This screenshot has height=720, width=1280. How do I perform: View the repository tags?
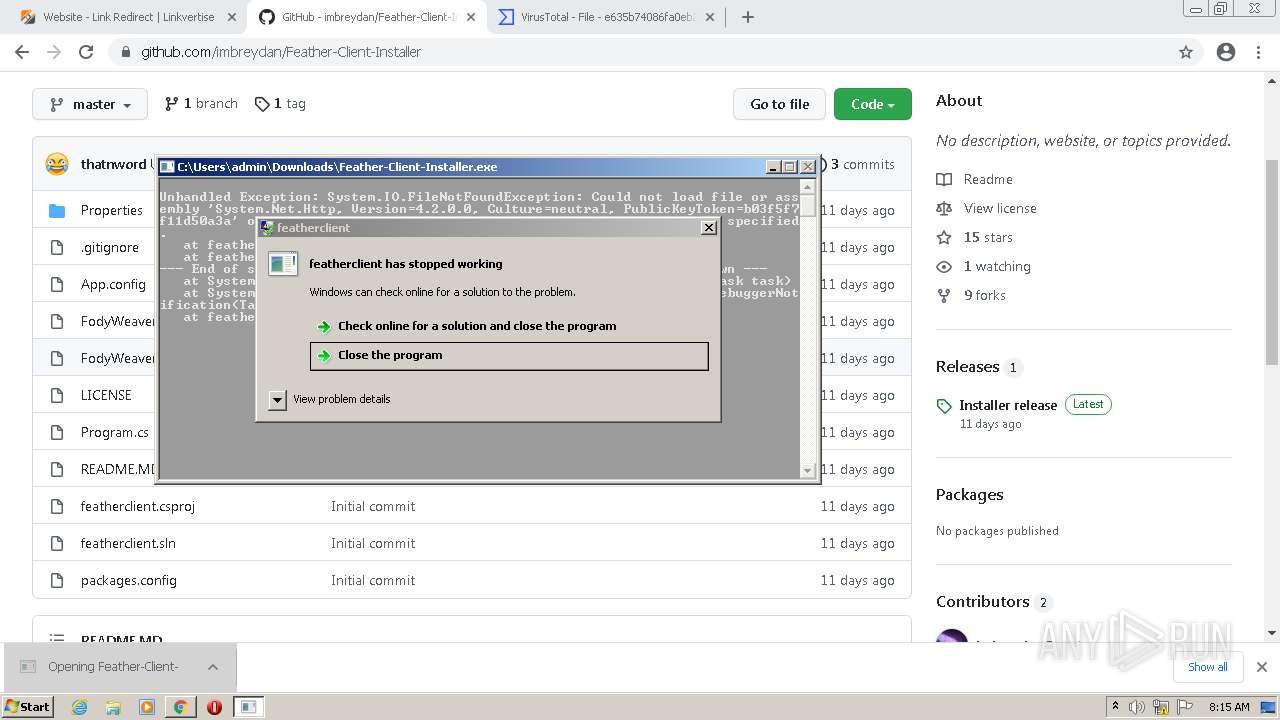280,104
